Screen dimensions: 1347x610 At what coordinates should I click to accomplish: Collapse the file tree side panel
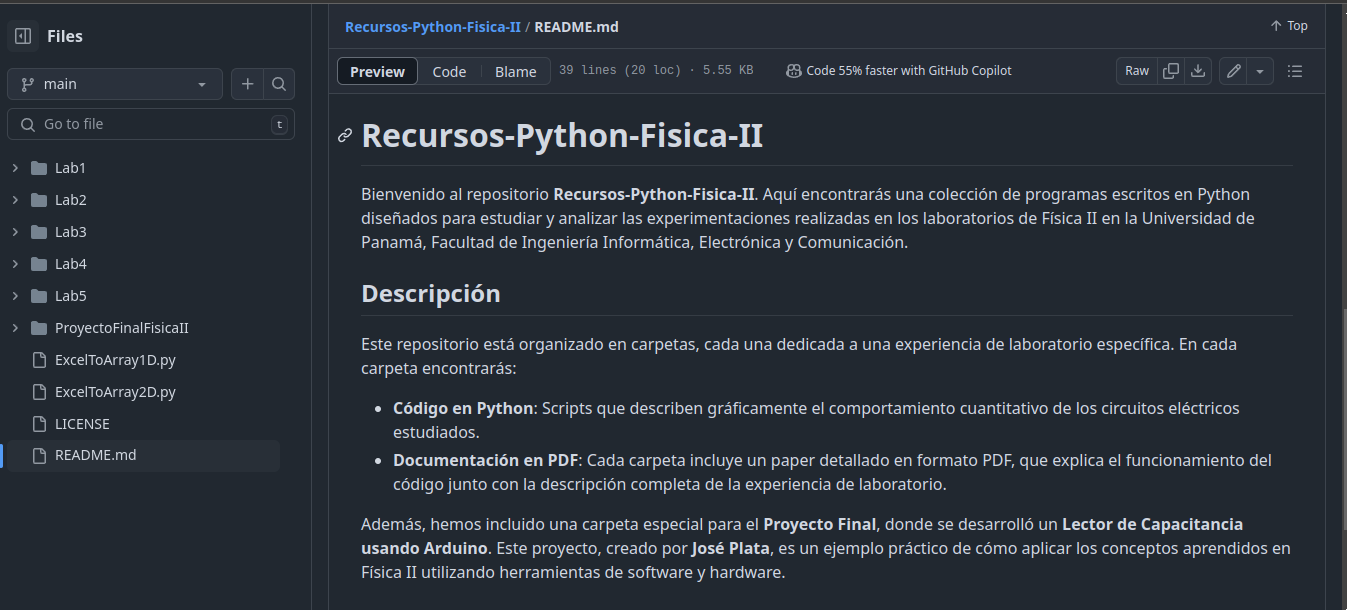(23, 36)
